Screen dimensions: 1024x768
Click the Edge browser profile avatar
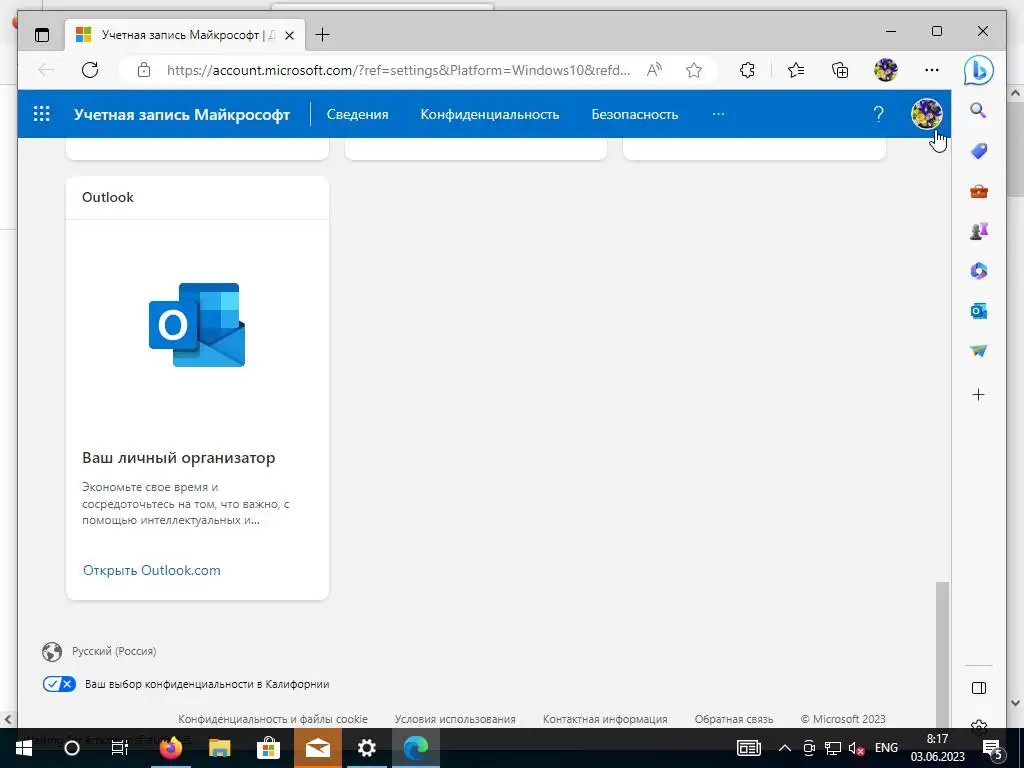(886, 70)
